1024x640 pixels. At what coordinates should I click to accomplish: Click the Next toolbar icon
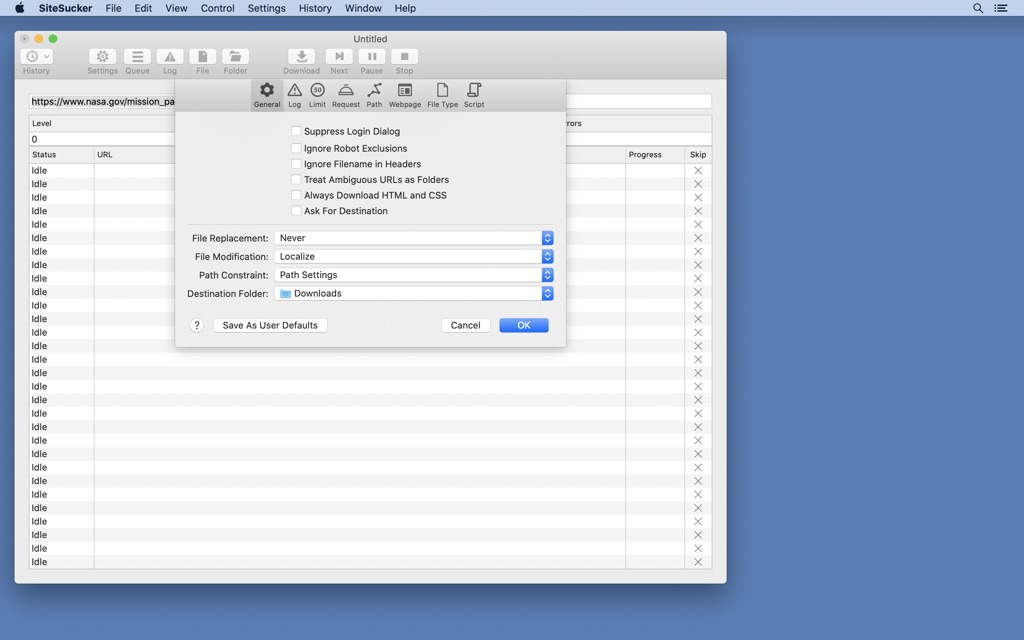click(x=339, y=57)
